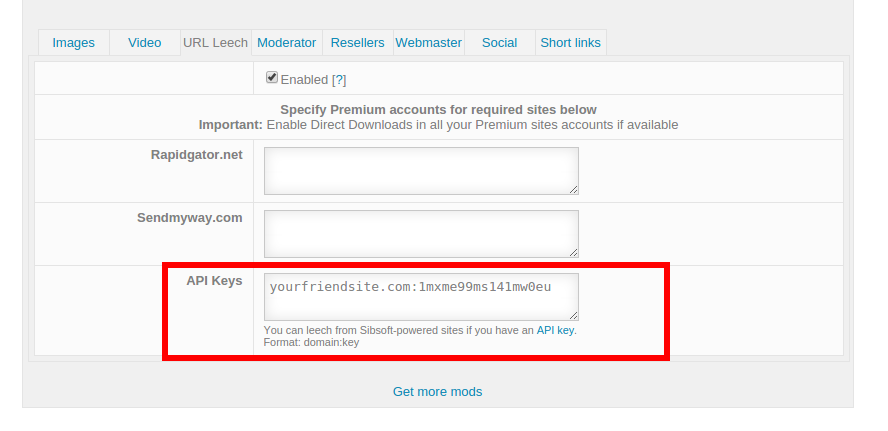Toggle the Enabled checkbox

click(x=272, y=78)
